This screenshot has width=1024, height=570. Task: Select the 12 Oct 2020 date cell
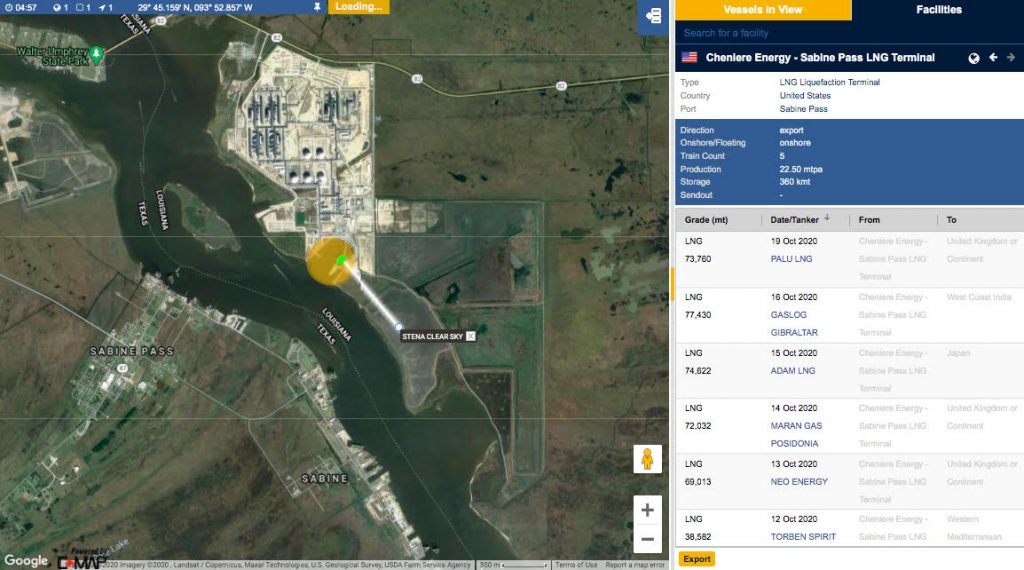point(793,519)
